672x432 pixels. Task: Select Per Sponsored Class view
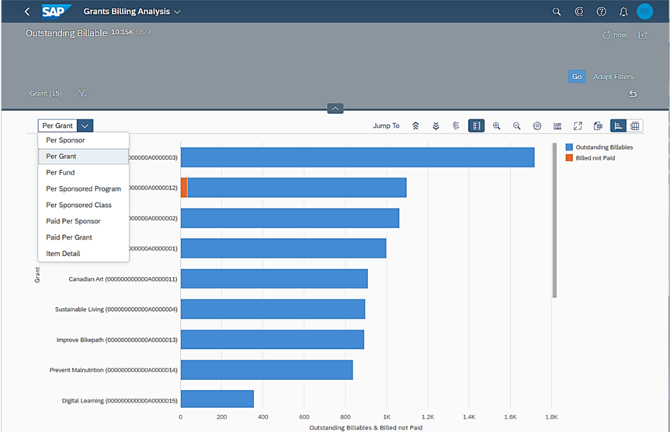[x=84, y=205]
